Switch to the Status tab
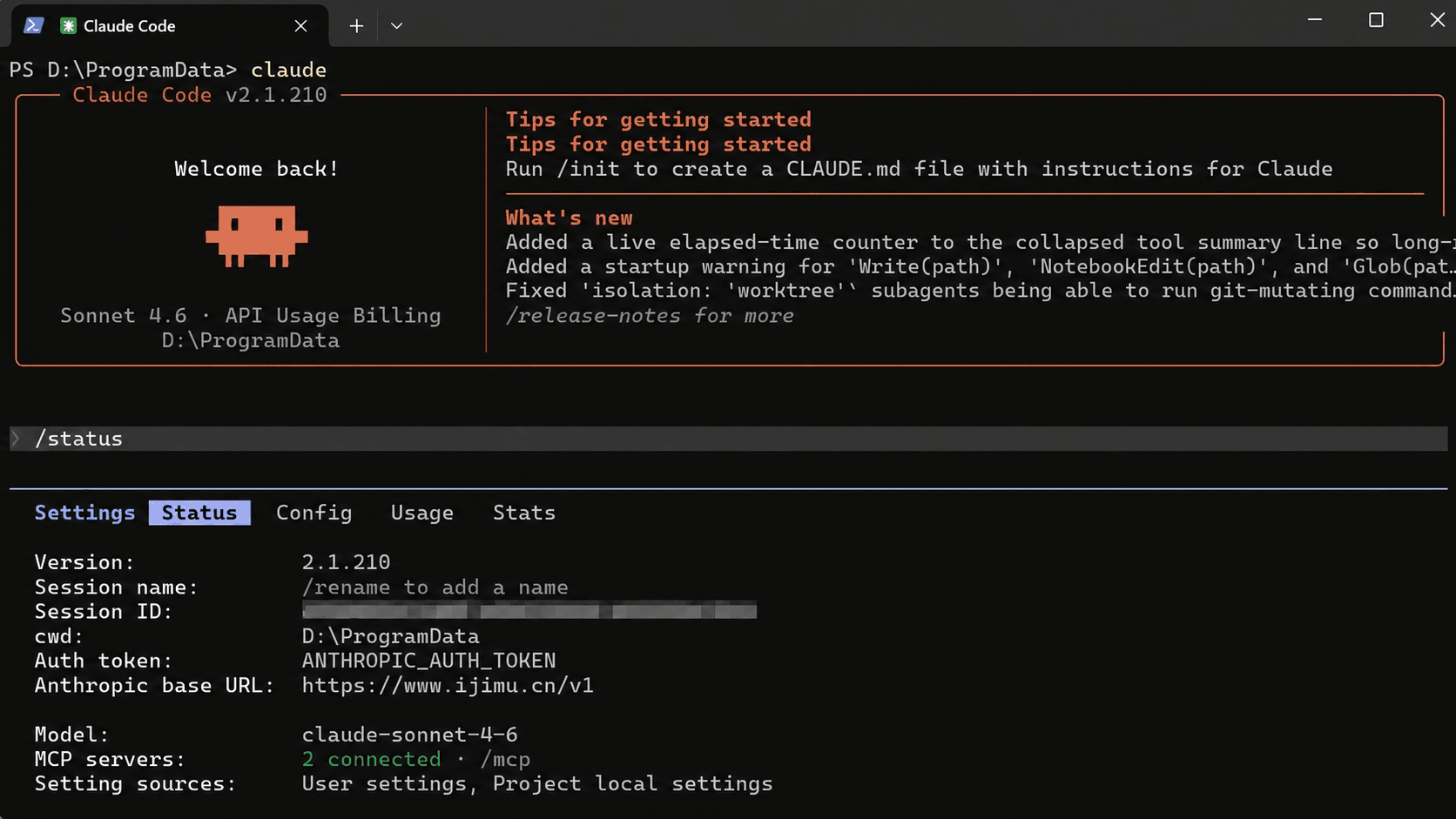The width and height of the screenshot is (1456, 819). point(199,513)
